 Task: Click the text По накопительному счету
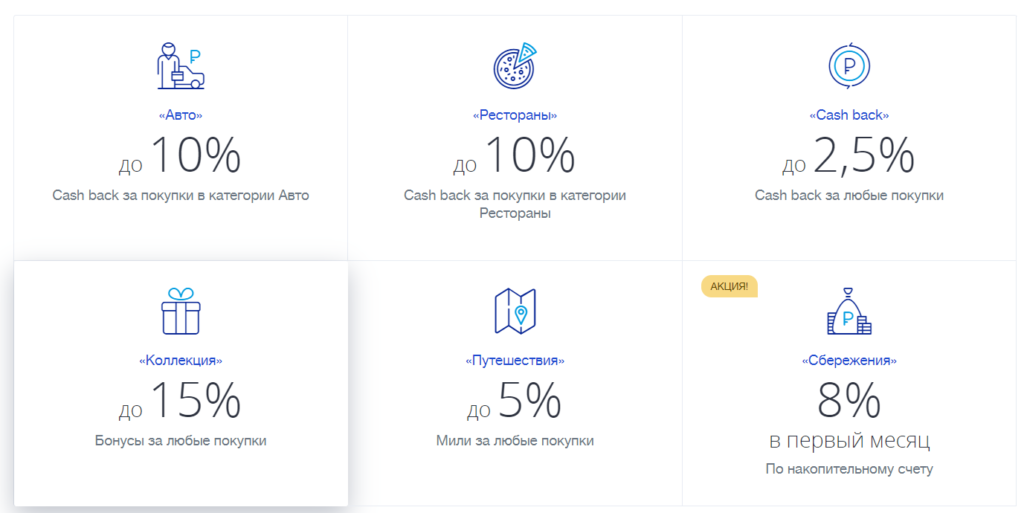[849, 469]
